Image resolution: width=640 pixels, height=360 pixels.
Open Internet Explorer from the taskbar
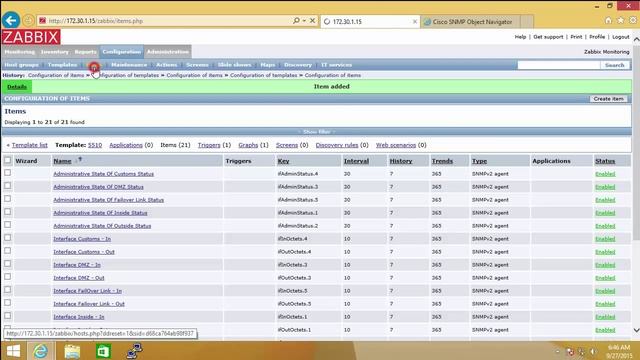[x=40, y=351]
